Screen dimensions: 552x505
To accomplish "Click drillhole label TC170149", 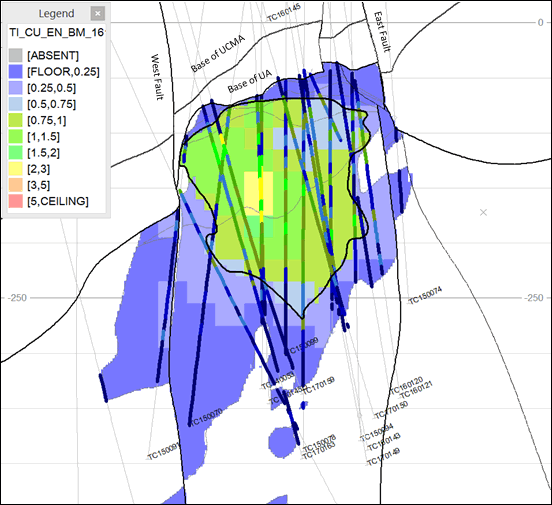I will click(x=384, y=457).
